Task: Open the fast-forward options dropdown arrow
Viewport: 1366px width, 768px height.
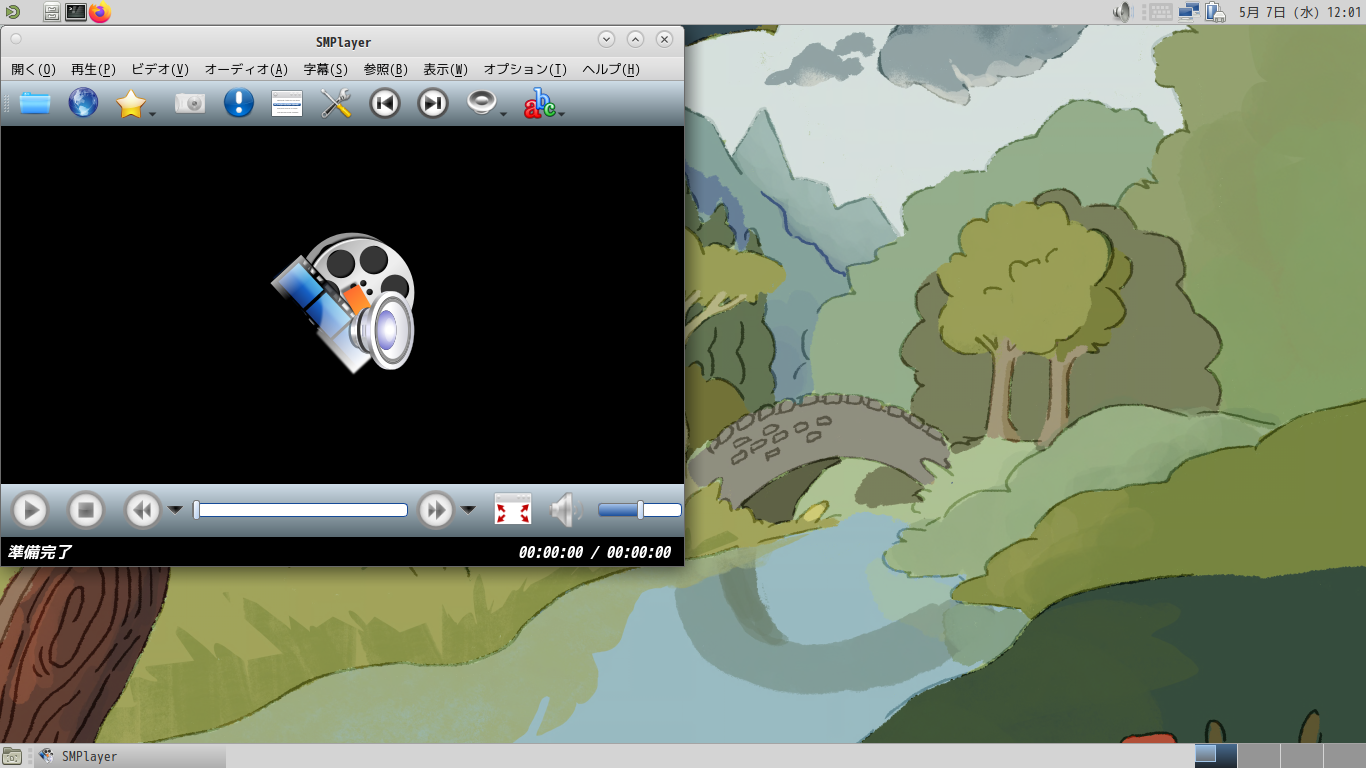Action: point(468,510)
